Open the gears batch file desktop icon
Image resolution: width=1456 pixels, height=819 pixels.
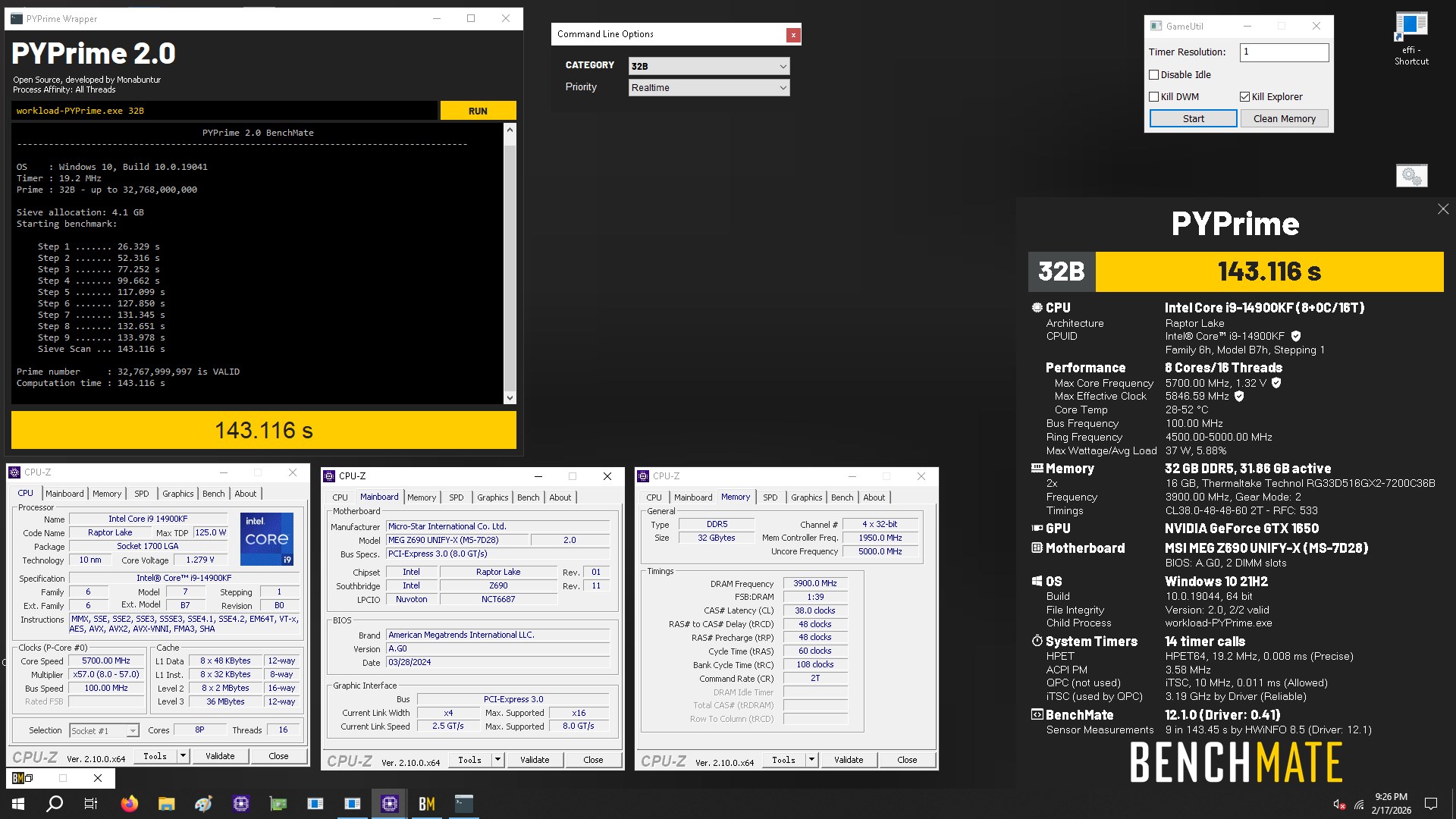pos(1411,175)
